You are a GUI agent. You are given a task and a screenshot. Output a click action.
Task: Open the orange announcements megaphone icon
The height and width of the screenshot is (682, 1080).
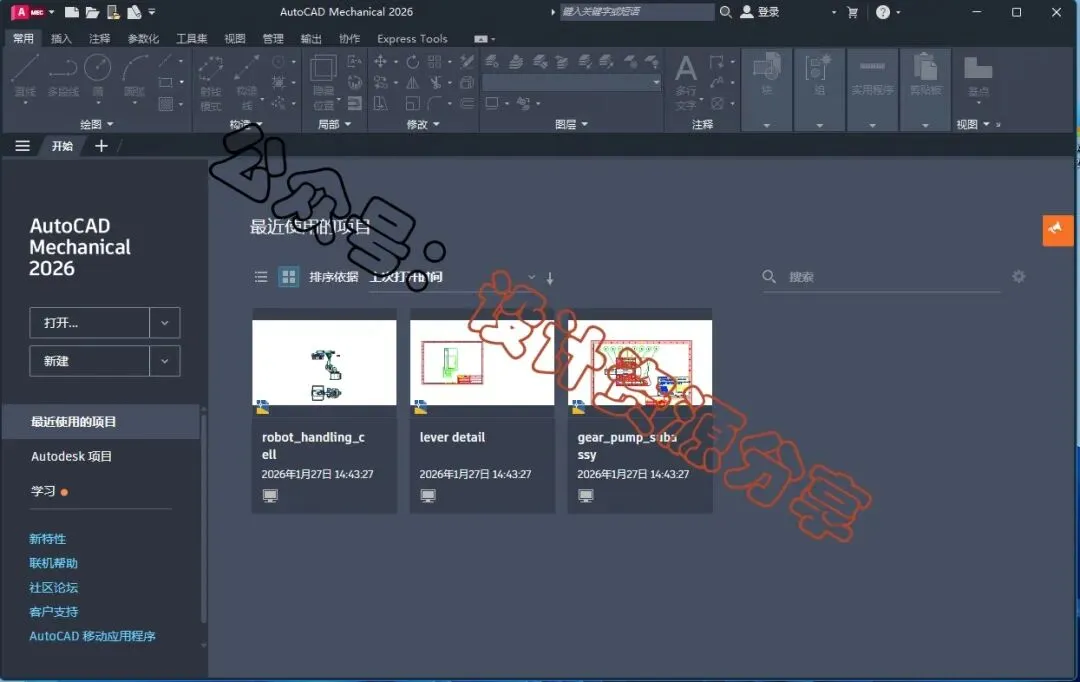1057,230
